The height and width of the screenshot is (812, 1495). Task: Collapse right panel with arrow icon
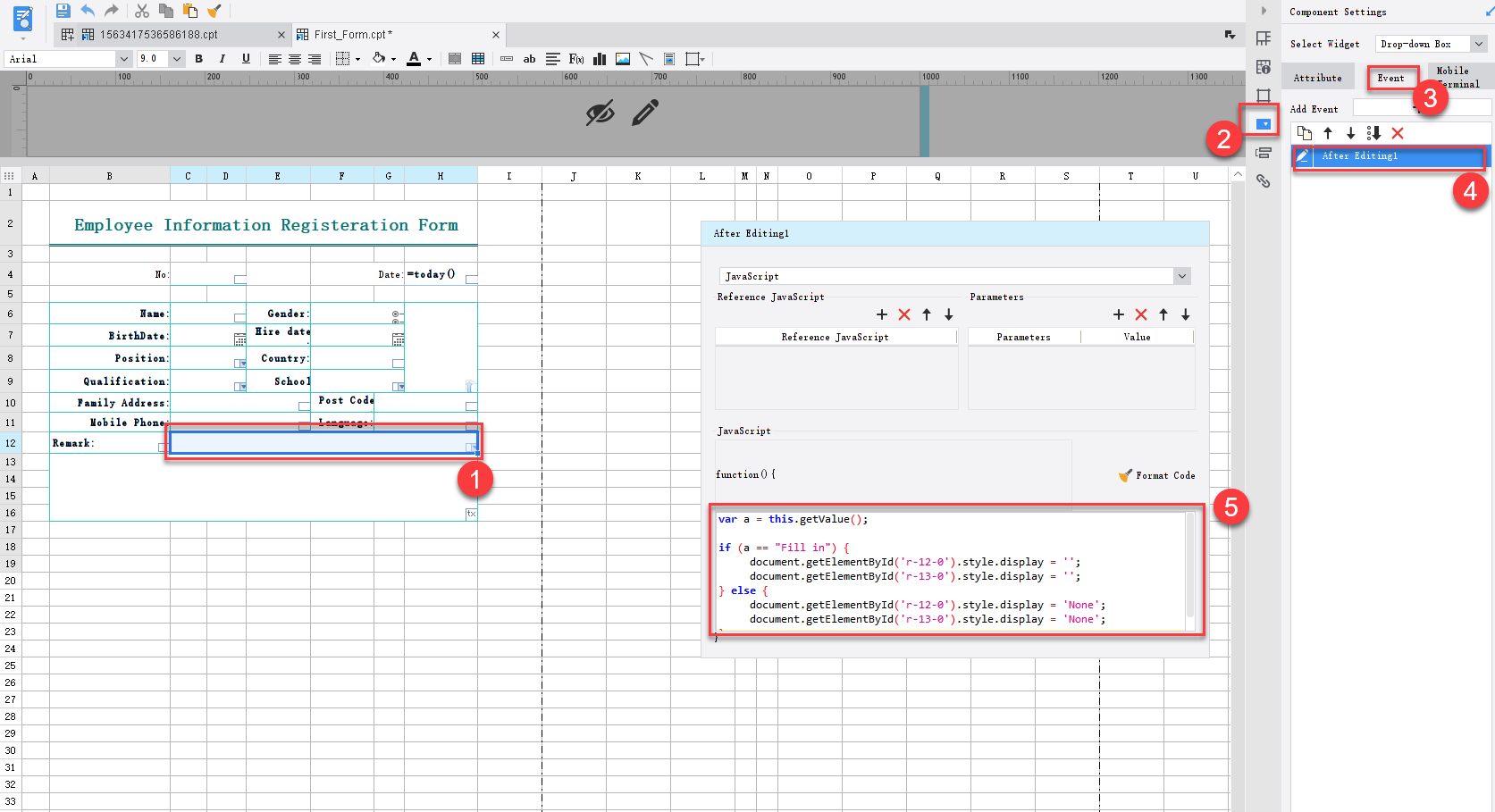(1264, 11)
